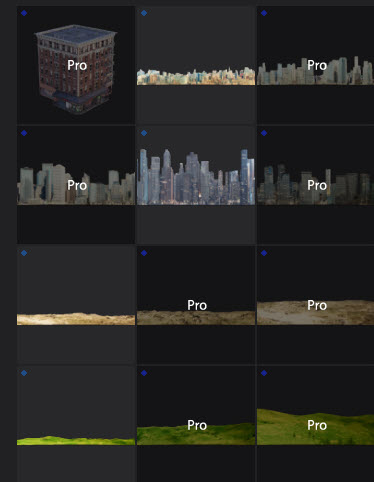This screenshot has width=374, height=482.
Task: Click the diamond icon on the tan blocky skyline card
Action: click(x=24, y=133)
